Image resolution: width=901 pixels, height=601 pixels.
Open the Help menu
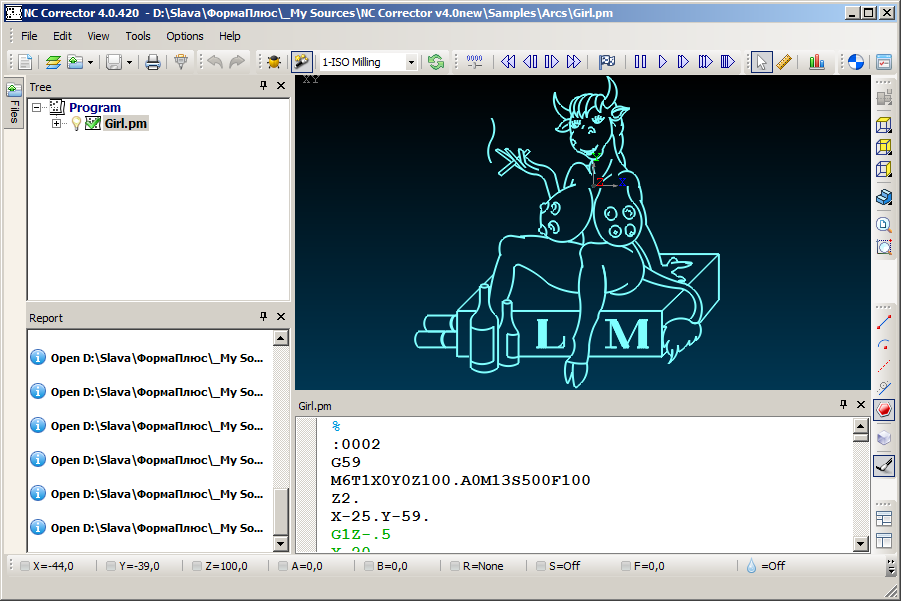point(230,36)
